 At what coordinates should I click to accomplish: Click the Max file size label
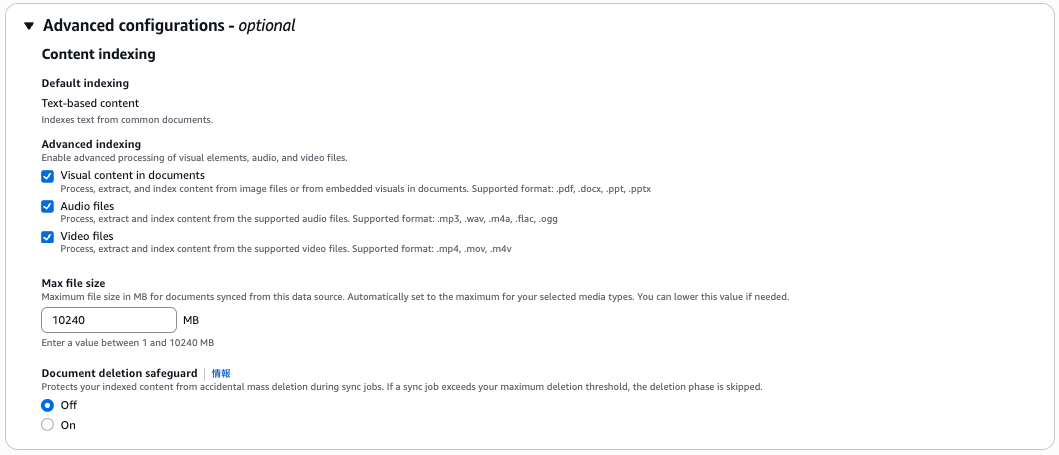74,283
